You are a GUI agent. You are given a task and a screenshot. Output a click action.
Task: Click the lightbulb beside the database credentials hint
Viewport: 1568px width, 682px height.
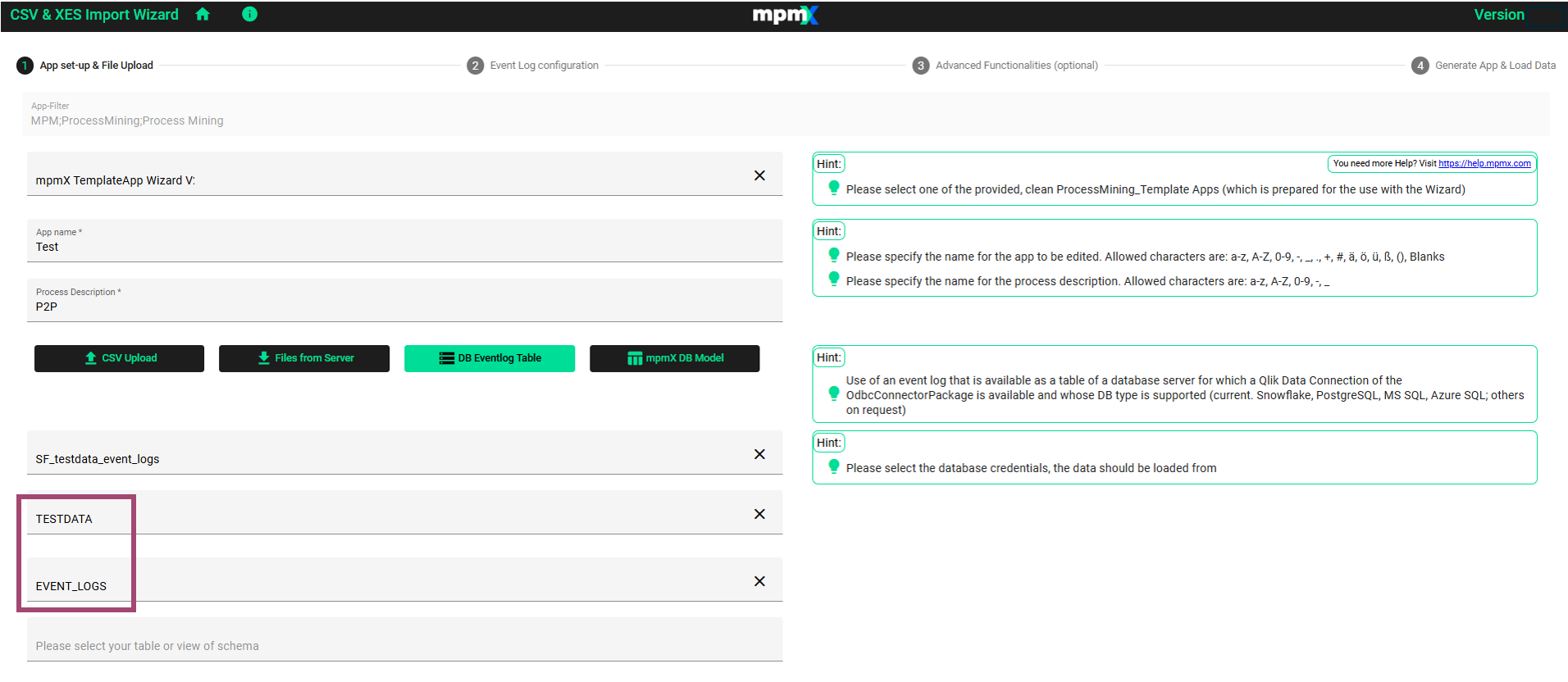point(834,466)
